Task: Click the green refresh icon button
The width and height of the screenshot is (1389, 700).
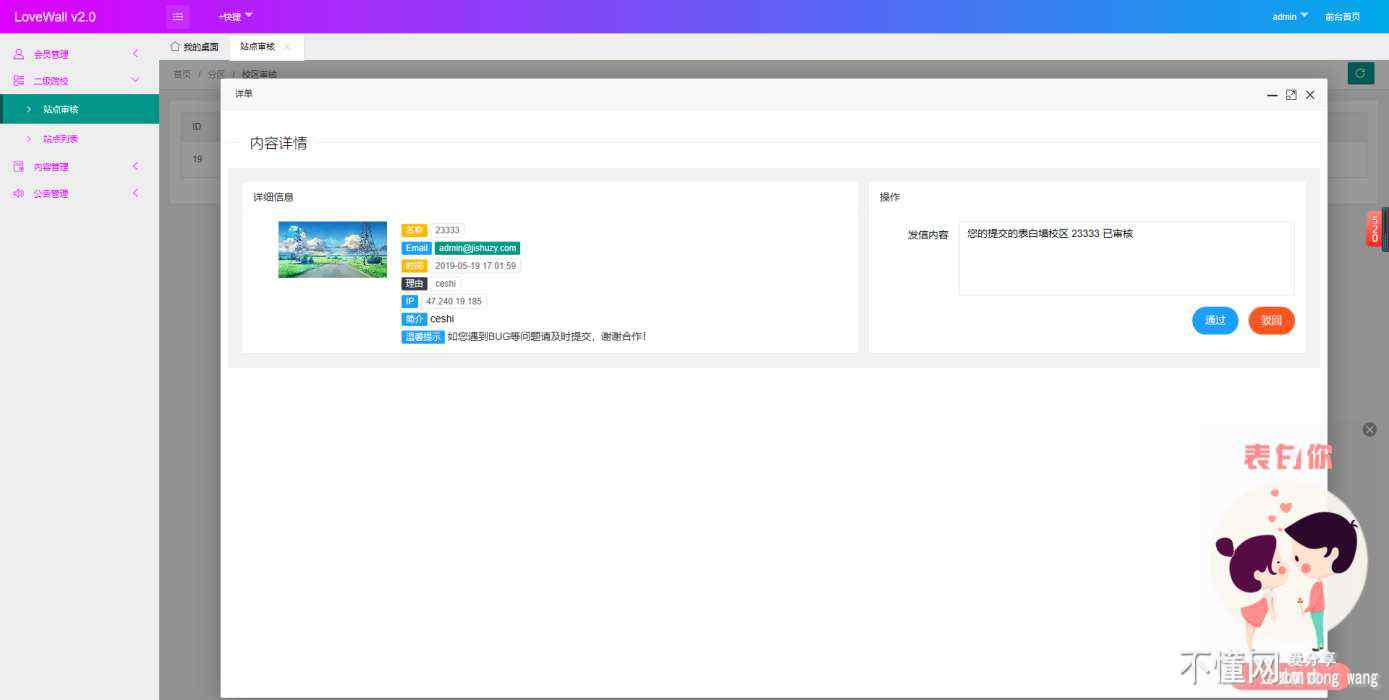Action: coord(1360,73)
